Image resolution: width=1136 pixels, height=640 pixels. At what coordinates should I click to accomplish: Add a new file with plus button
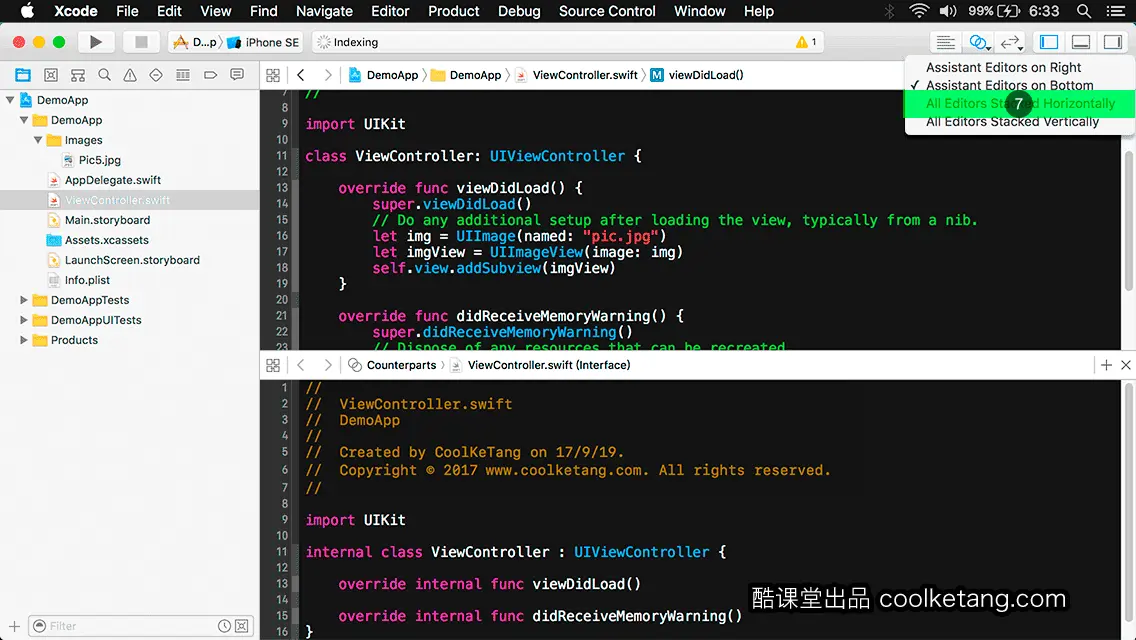tap(14, 626)
